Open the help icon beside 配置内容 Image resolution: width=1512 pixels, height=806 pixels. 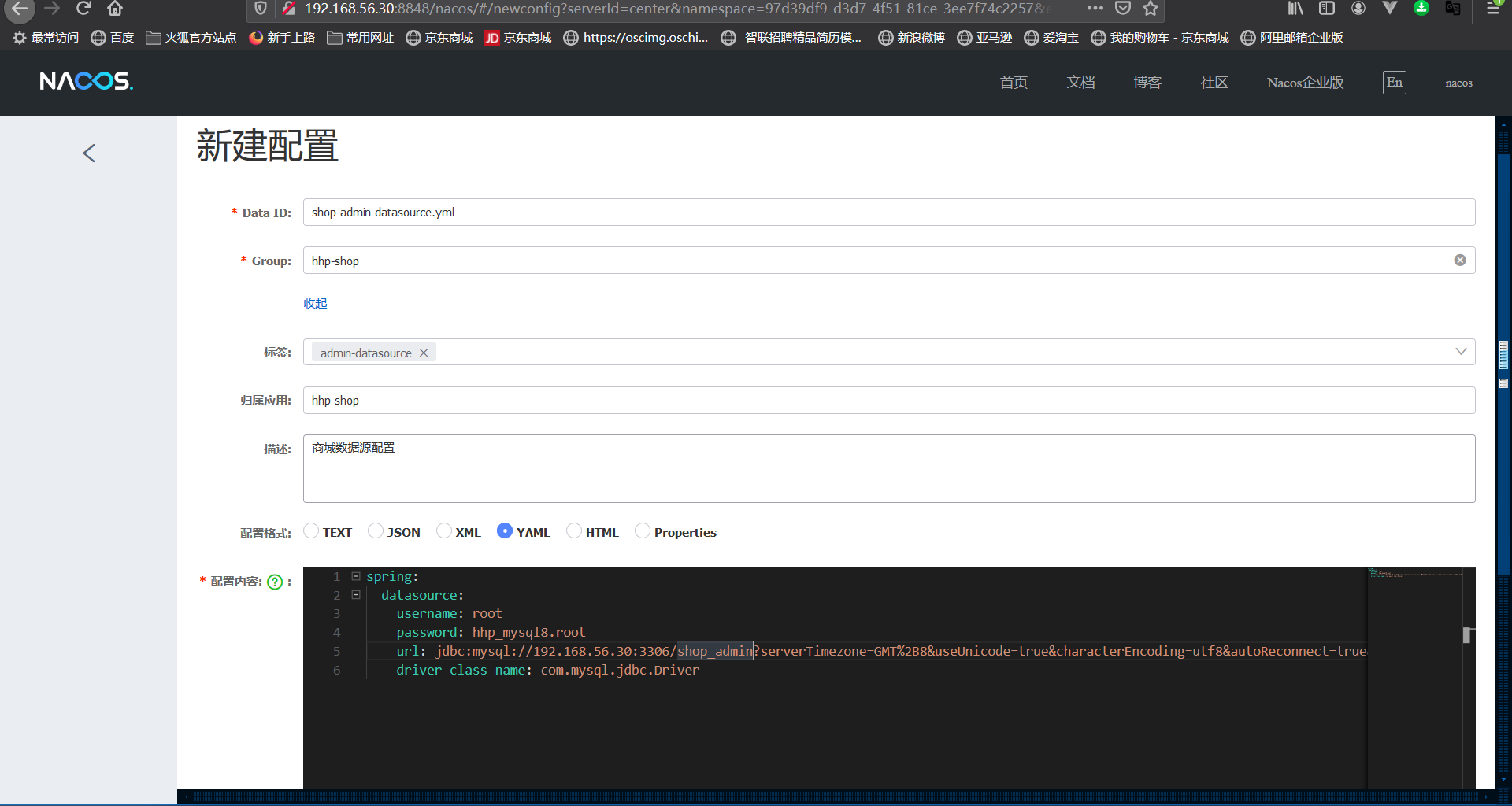(x=274, y=582)
